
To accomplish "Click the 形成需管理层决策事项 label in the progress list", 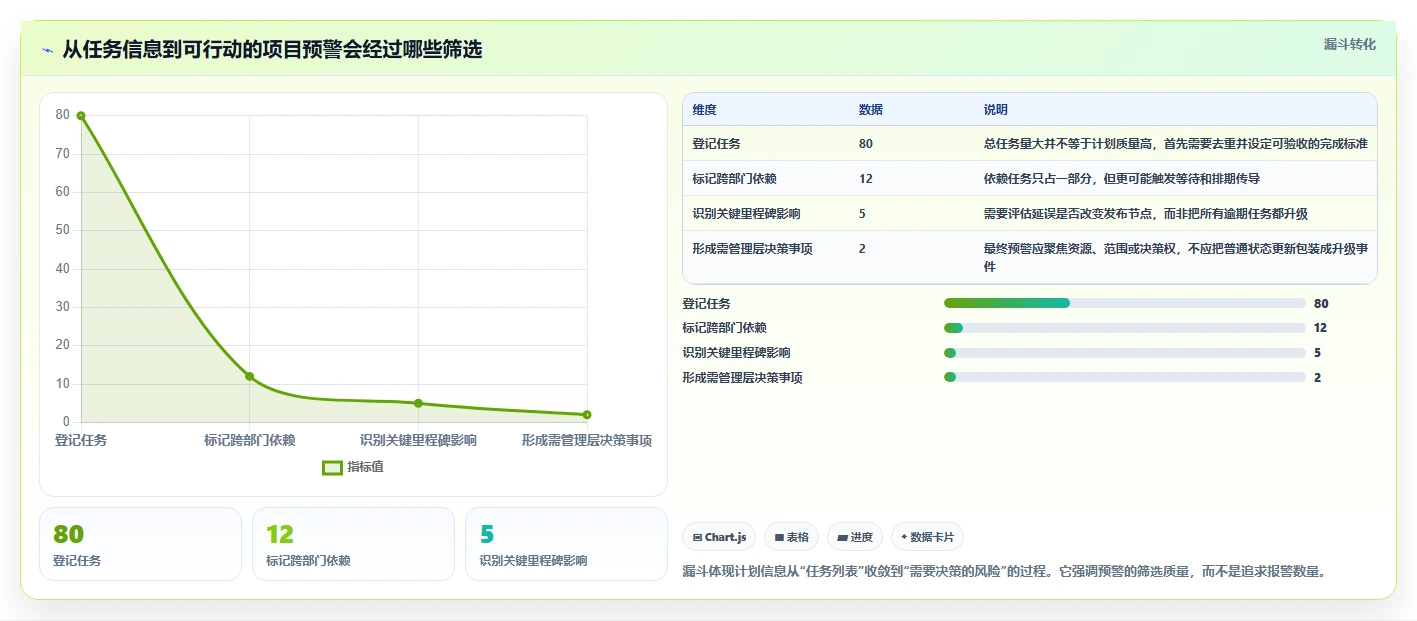I will tap(742, 378).
